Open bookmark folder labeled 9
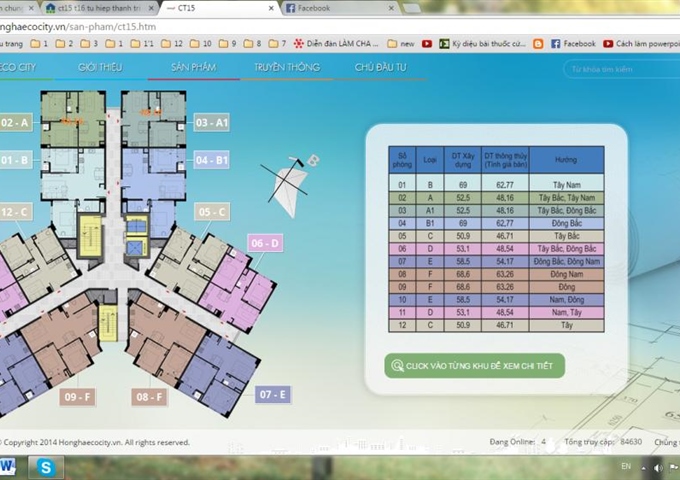 pos(228,44)
